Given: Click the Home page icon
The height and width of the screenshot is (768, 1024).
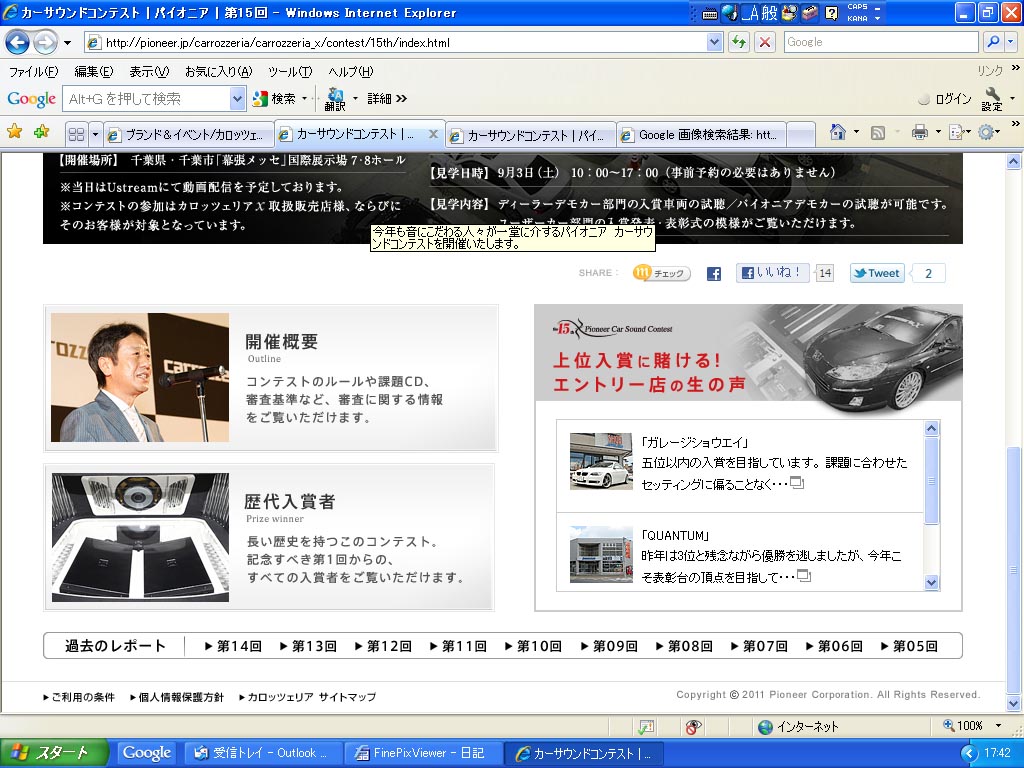Looking at the screenshot, I should click(x=837, y=133).
